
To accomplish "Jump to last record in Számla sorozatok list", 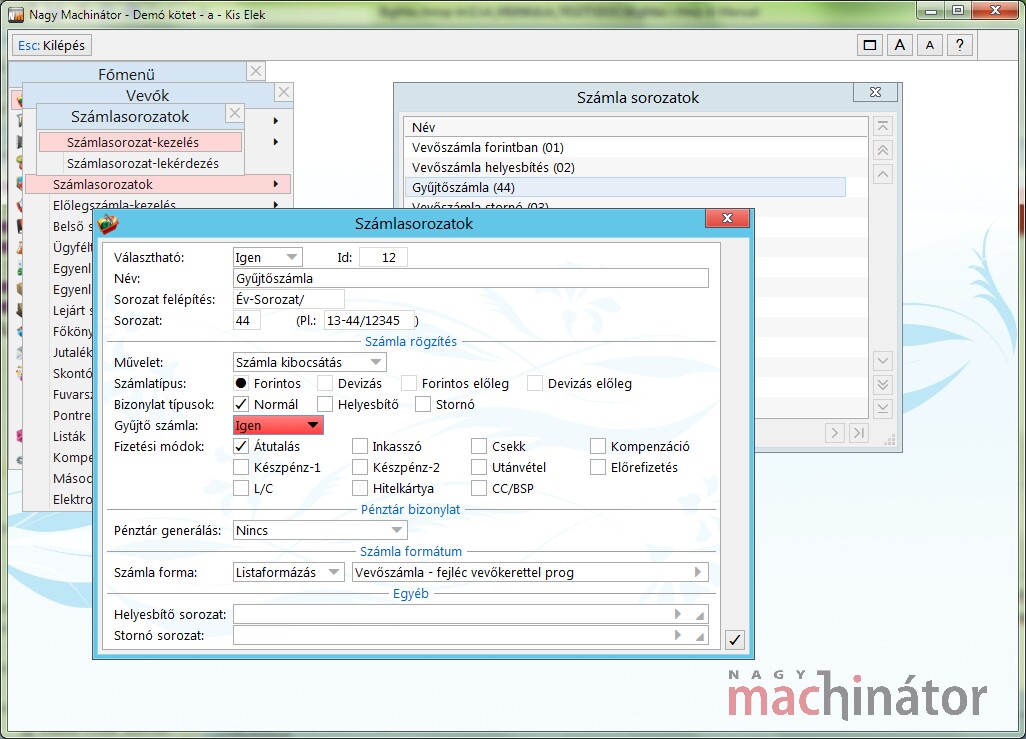I will pos(883,409).
